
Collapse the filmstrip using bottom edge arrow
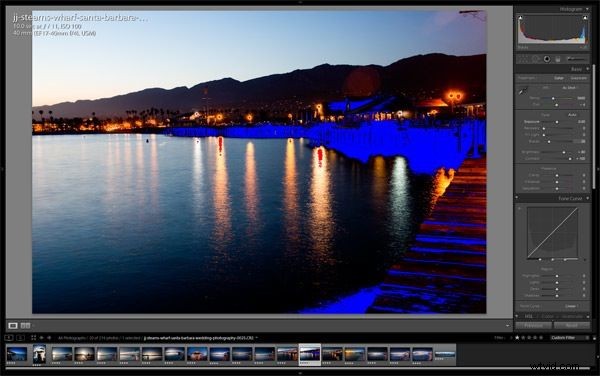pos(300,373)
